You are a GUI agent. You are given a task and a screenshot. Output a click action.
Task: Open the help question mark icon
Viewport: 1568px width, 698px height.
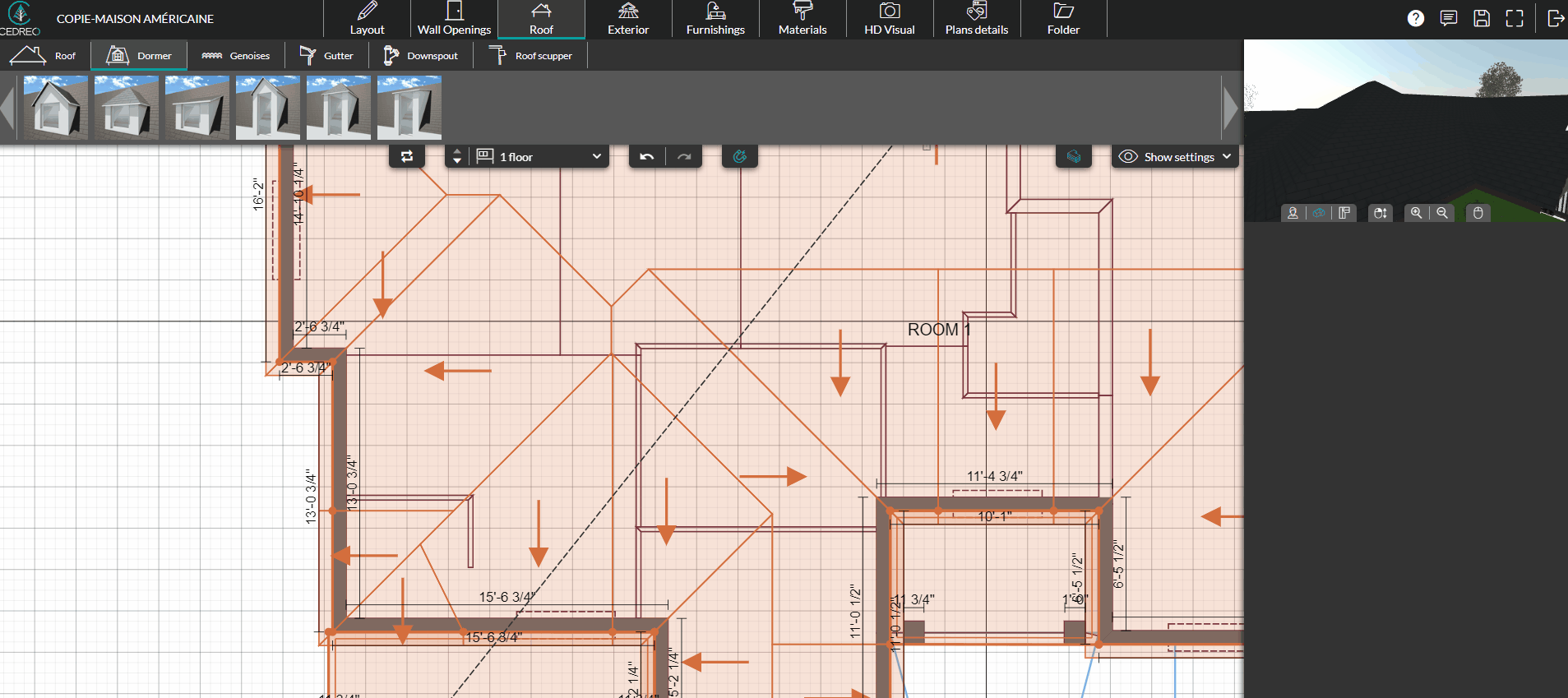click(x=1415, y=18)
